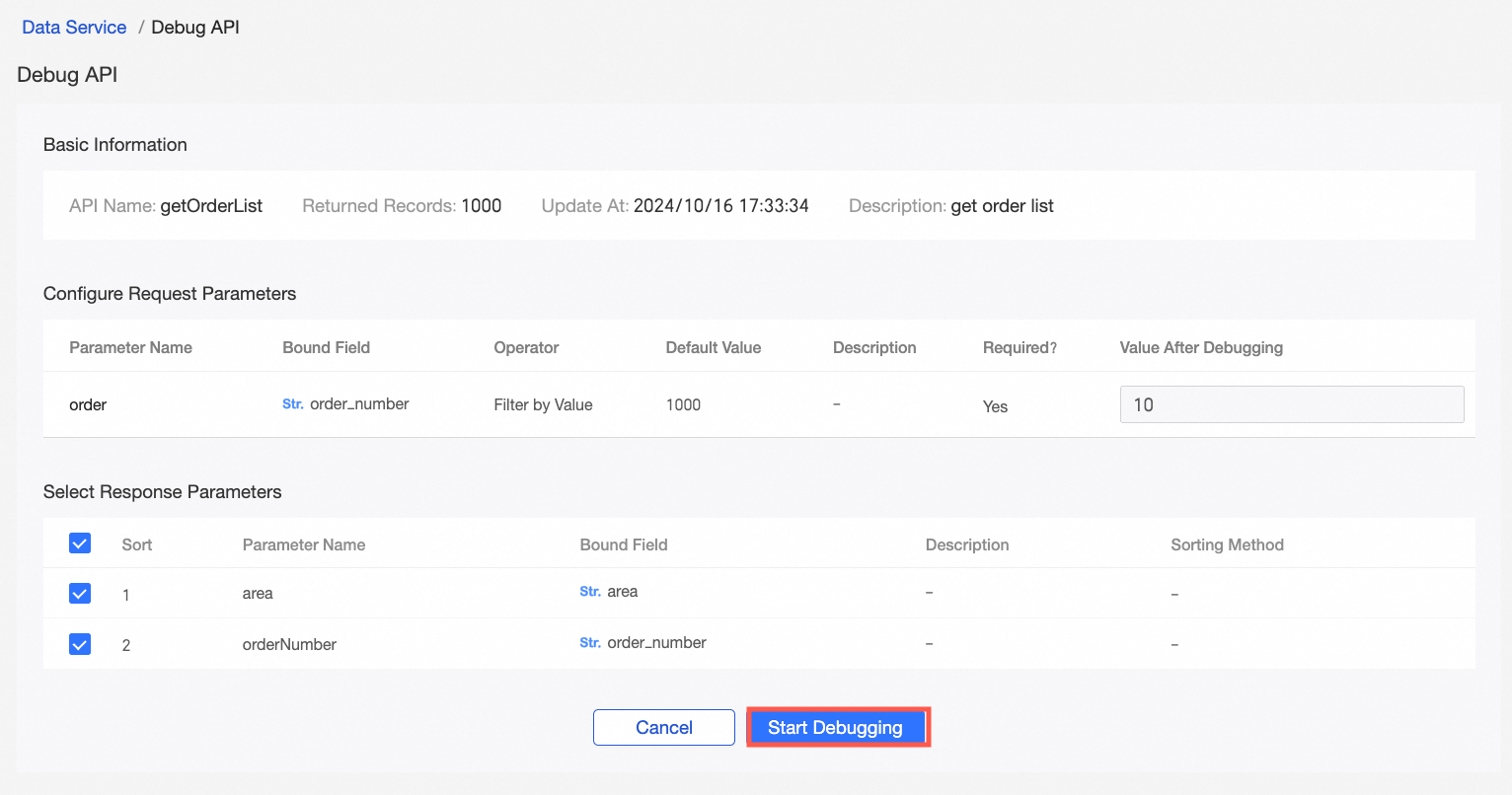Click the Start Debugging button
This screenshot has height=795, width=1512.
point(836,727)
